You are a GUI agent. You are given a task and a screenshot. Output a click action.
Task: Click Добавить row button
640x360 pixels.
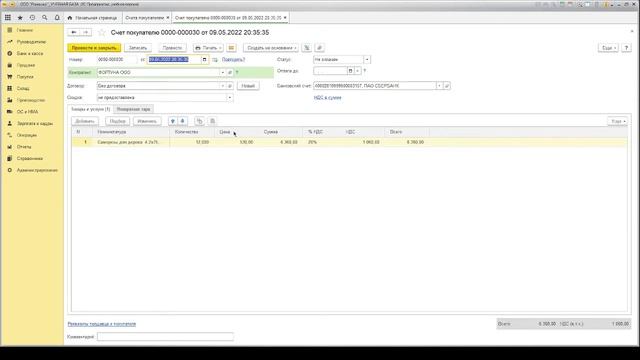pos(85,121)
